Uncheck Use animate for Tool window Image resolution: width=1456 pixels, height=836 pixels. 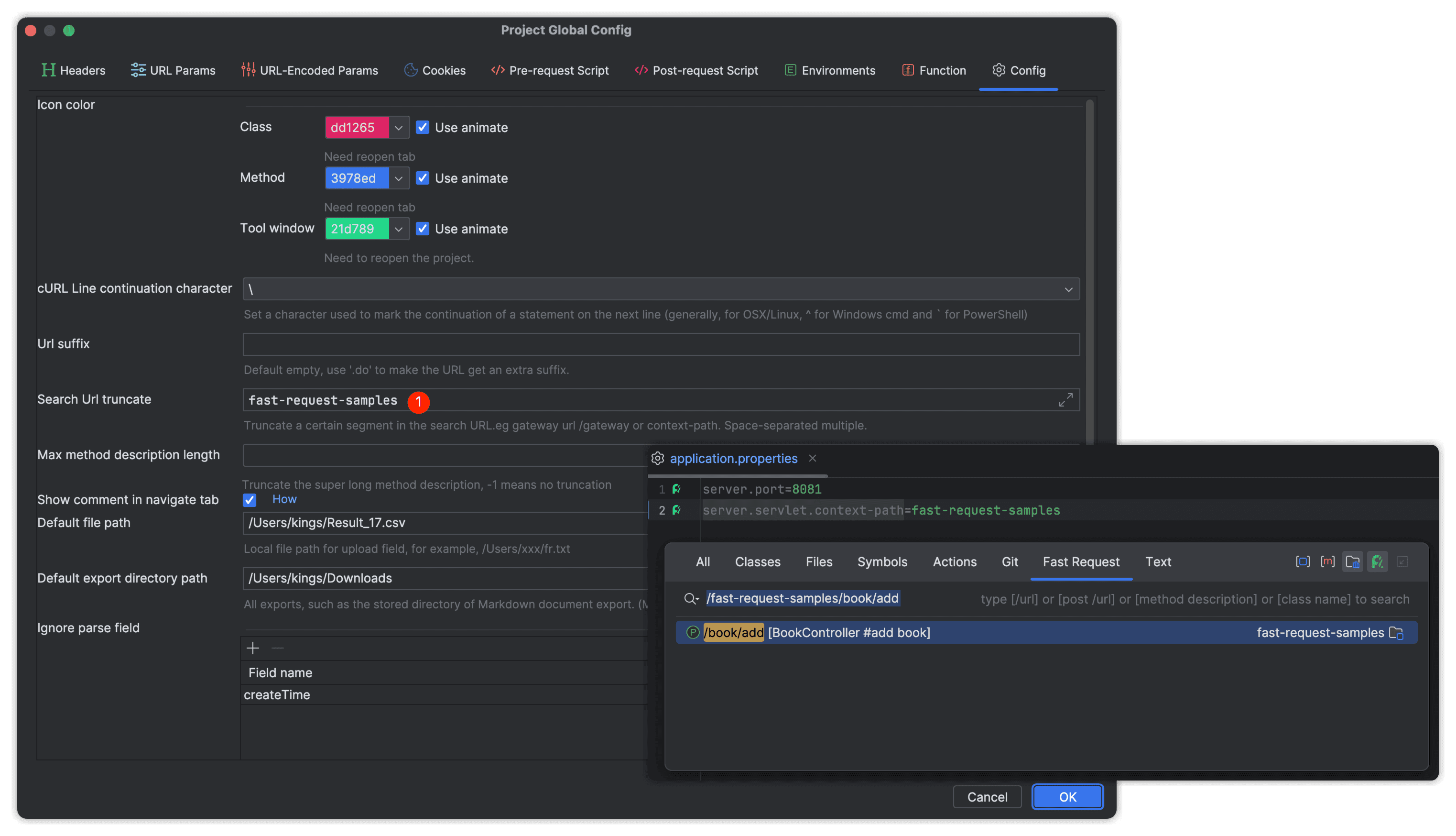[422, 229]
